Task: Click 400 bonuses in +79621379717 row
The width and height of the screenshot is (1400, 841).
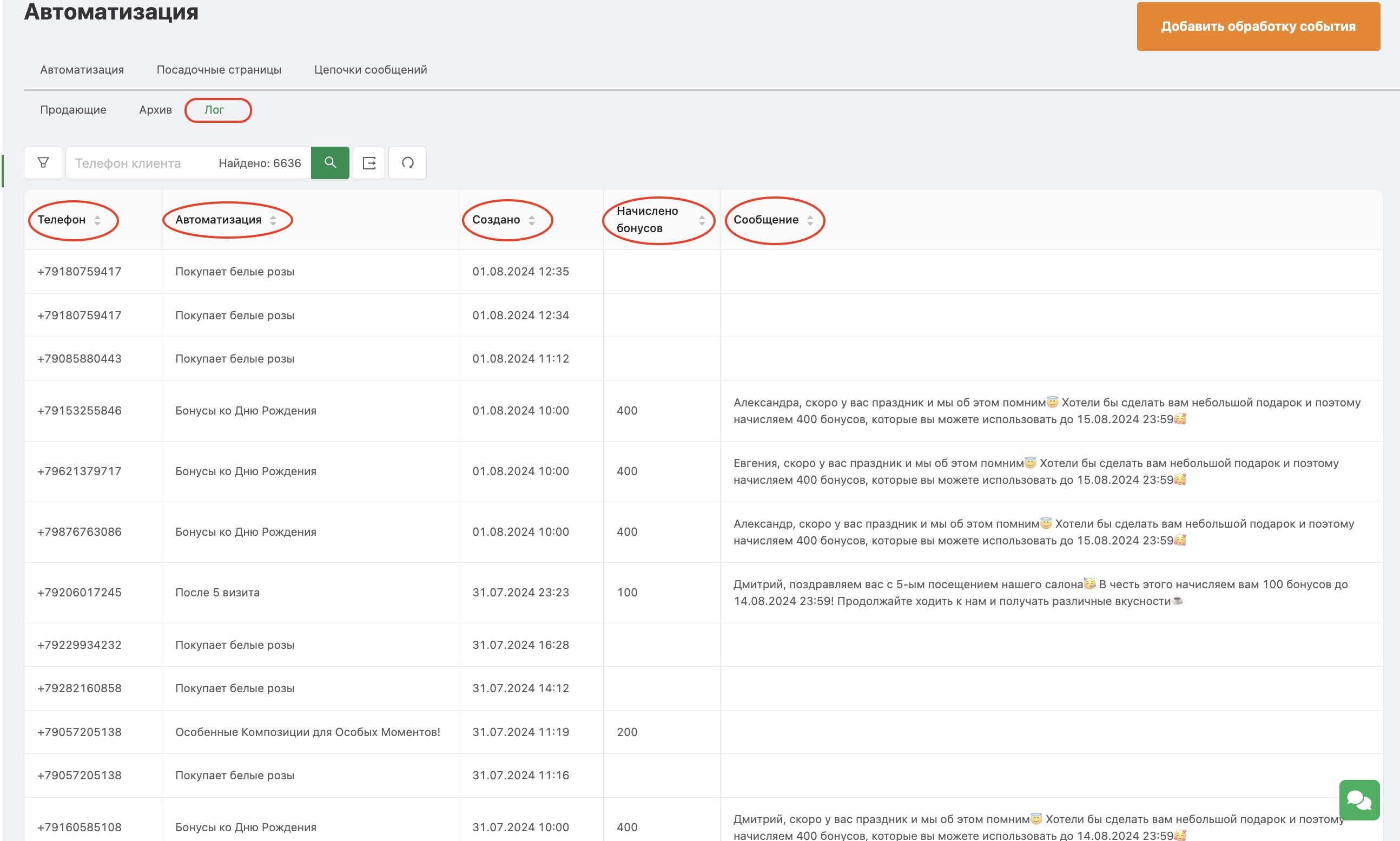Action: (627, 471)
